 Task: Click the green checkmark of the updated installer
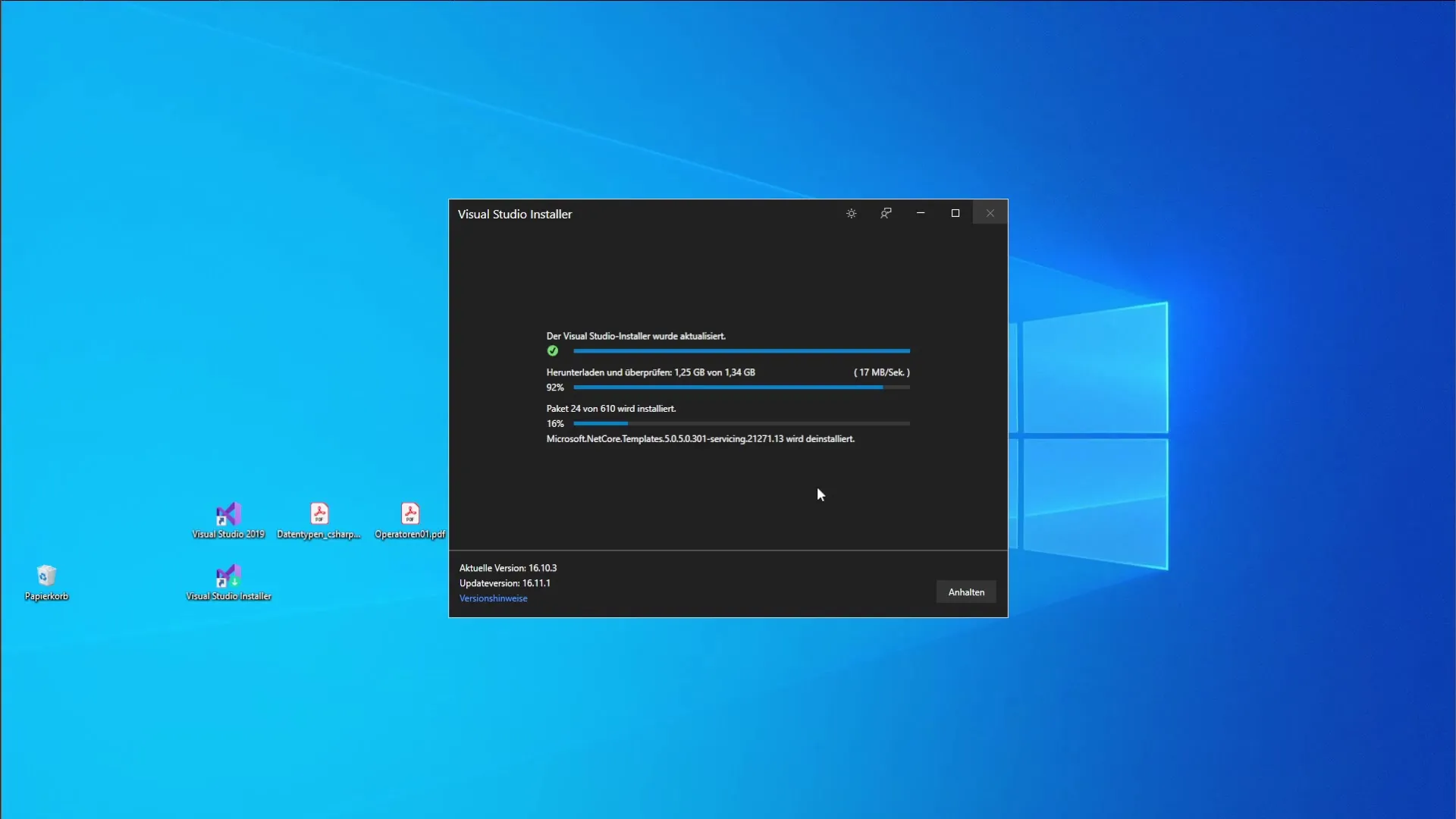click(553, 351)
